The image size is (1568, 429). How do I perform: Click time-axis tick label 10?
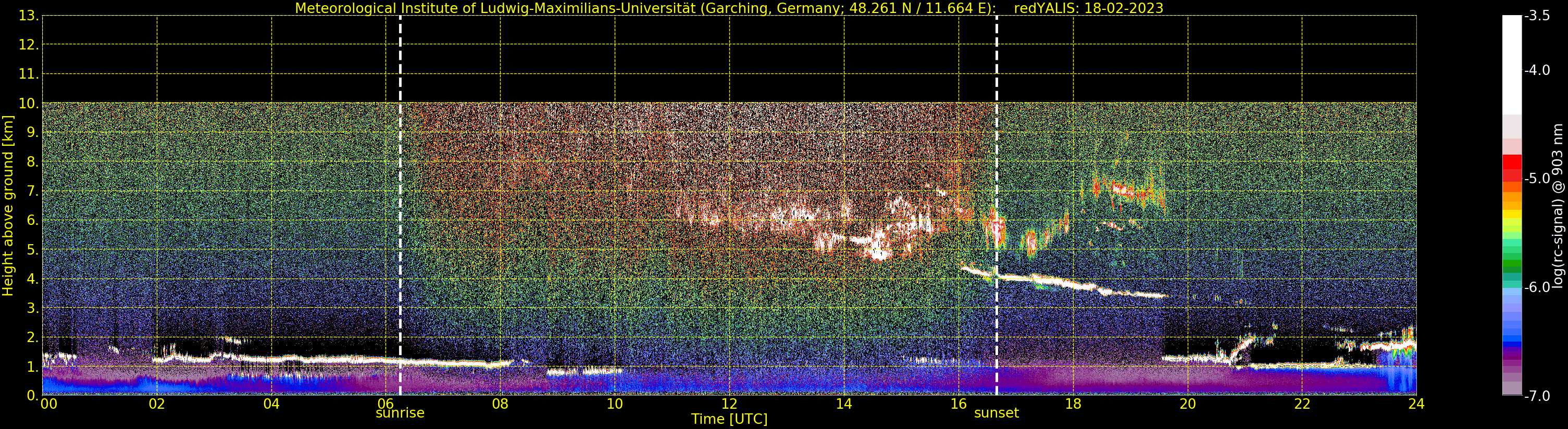(x=615, y=404)
